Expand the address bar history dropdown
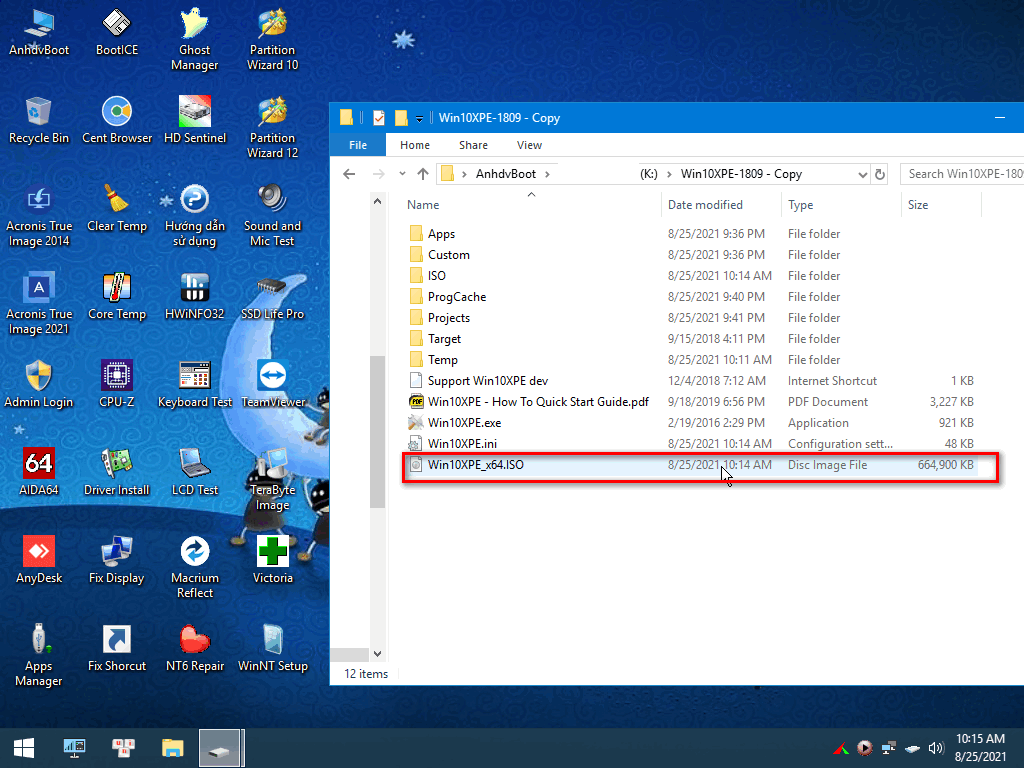The image size is (1024, 768). click(x=862, y=174)
